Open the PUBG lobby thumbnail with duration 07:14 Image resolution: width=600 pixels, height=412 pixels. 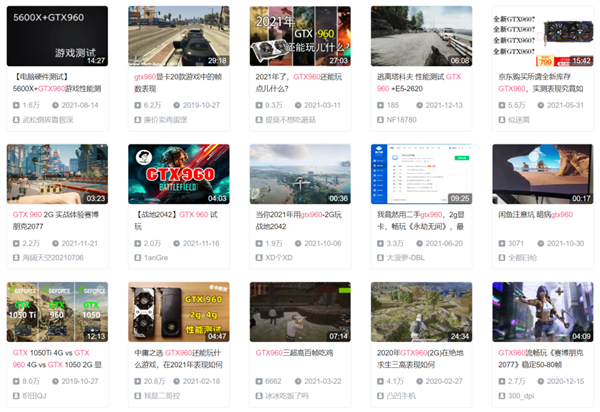300,312
